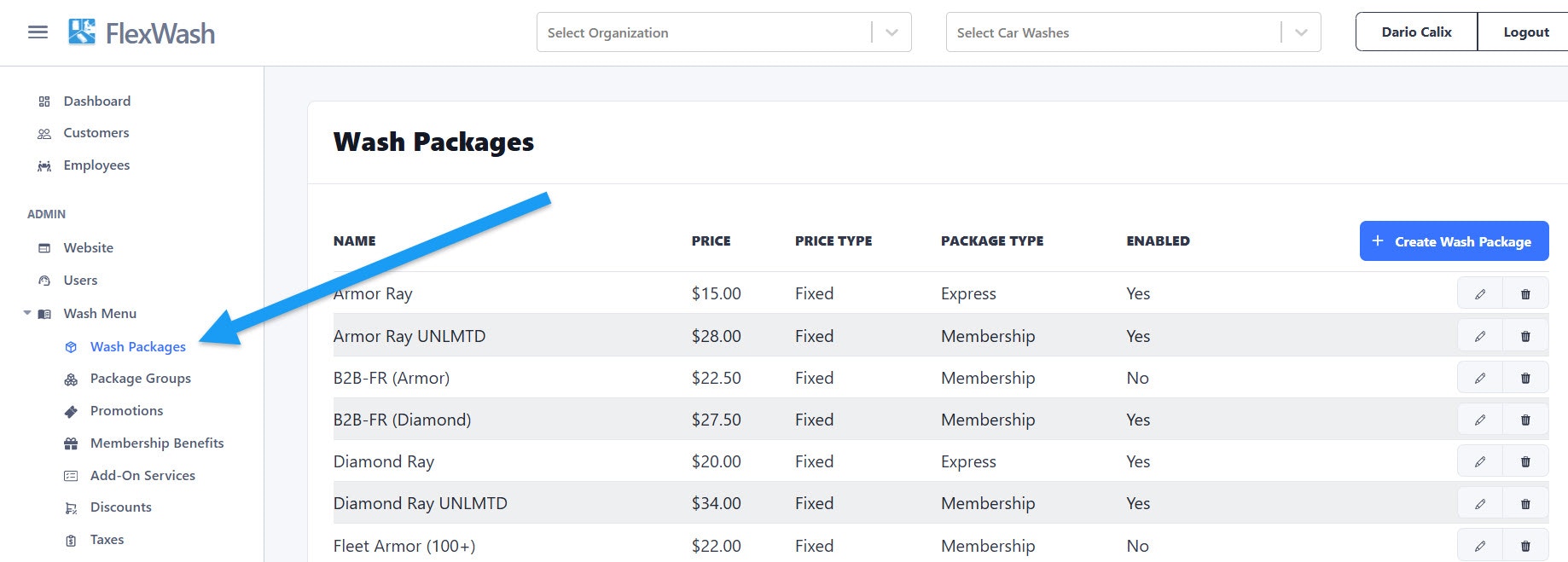Screen dimensions: 1568x562
Task: Open Package Groups submenu item
Action: pyautogui.click(x=141, y=379)
